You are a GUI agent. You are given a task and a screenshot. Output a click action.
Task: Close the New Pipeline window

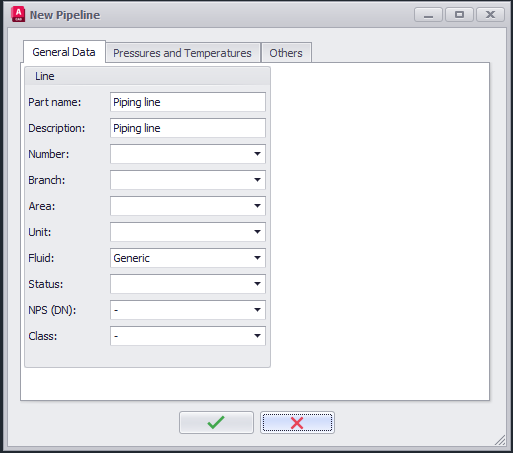click(490, 15)
